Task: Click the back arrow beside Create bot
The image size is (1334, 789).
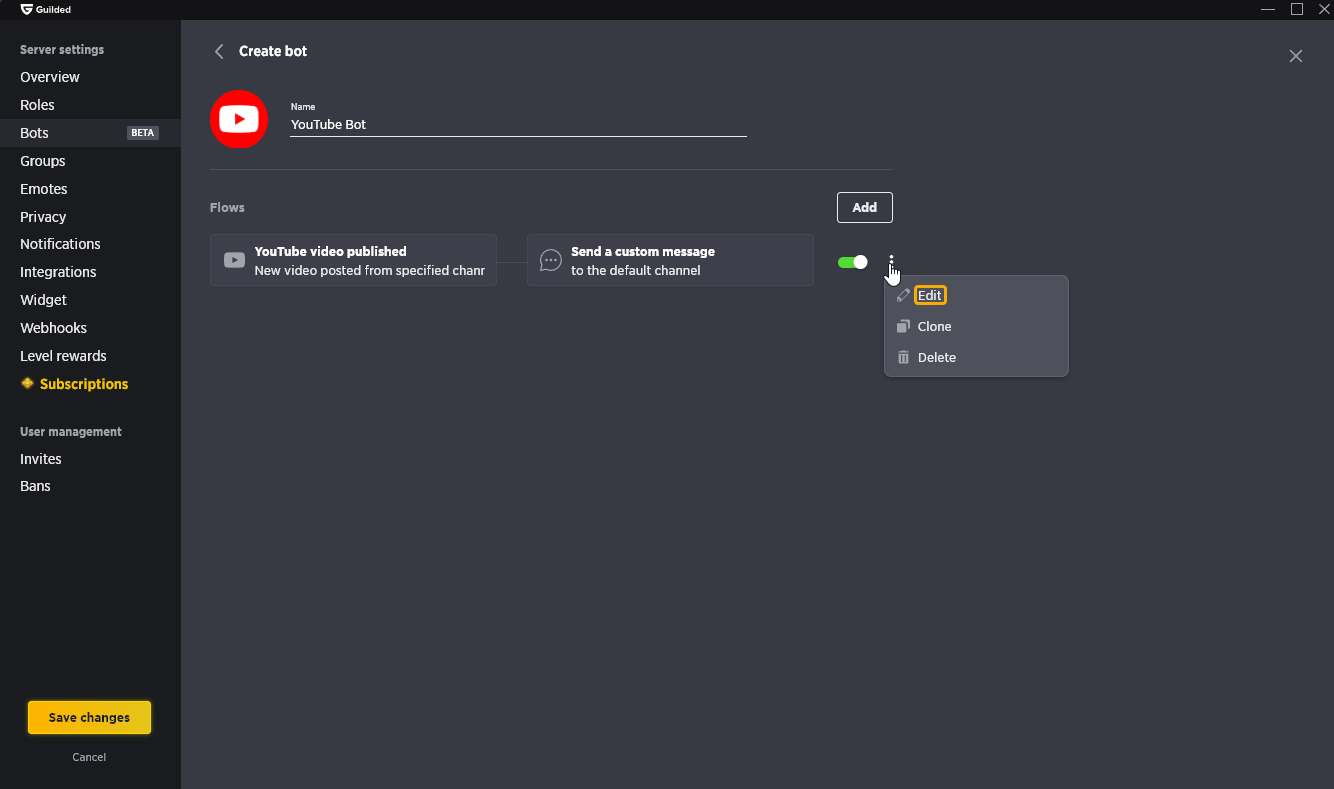Action: click(x=219, y=51)
